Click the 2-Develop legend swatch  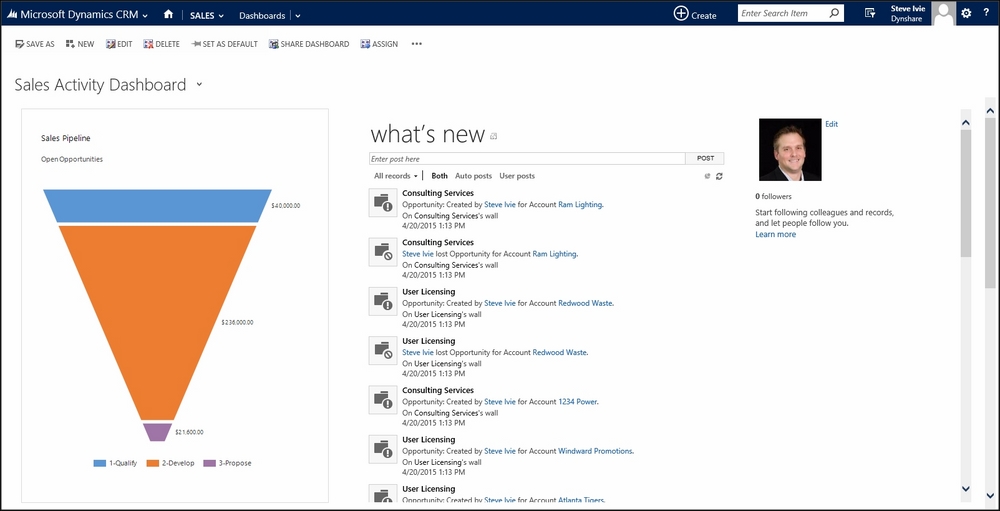(x=152, y=463)
